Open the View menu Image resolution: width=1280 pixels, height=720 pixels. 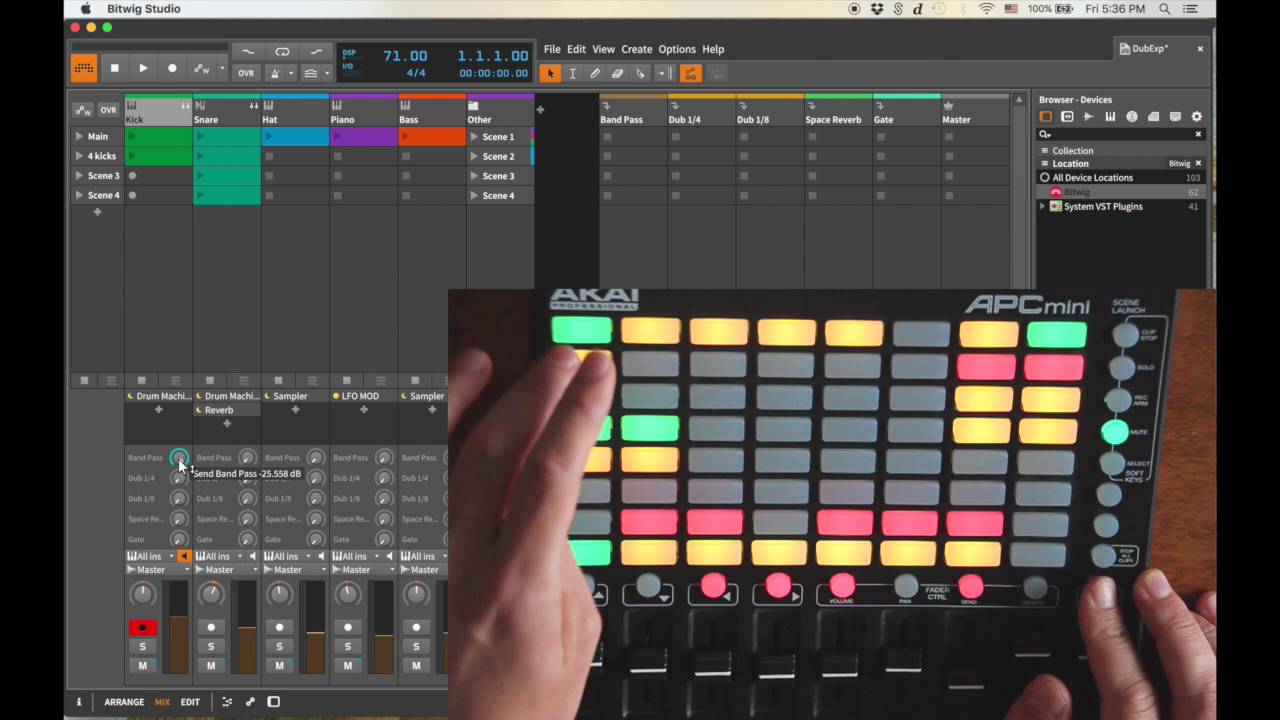(603, 49)
